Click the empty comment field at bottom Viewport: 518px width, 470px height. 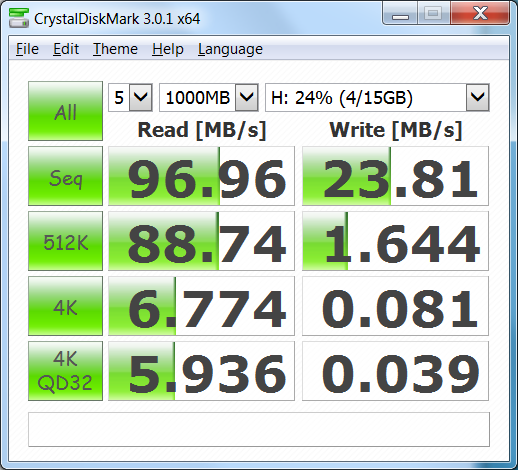tap(259, 429)
